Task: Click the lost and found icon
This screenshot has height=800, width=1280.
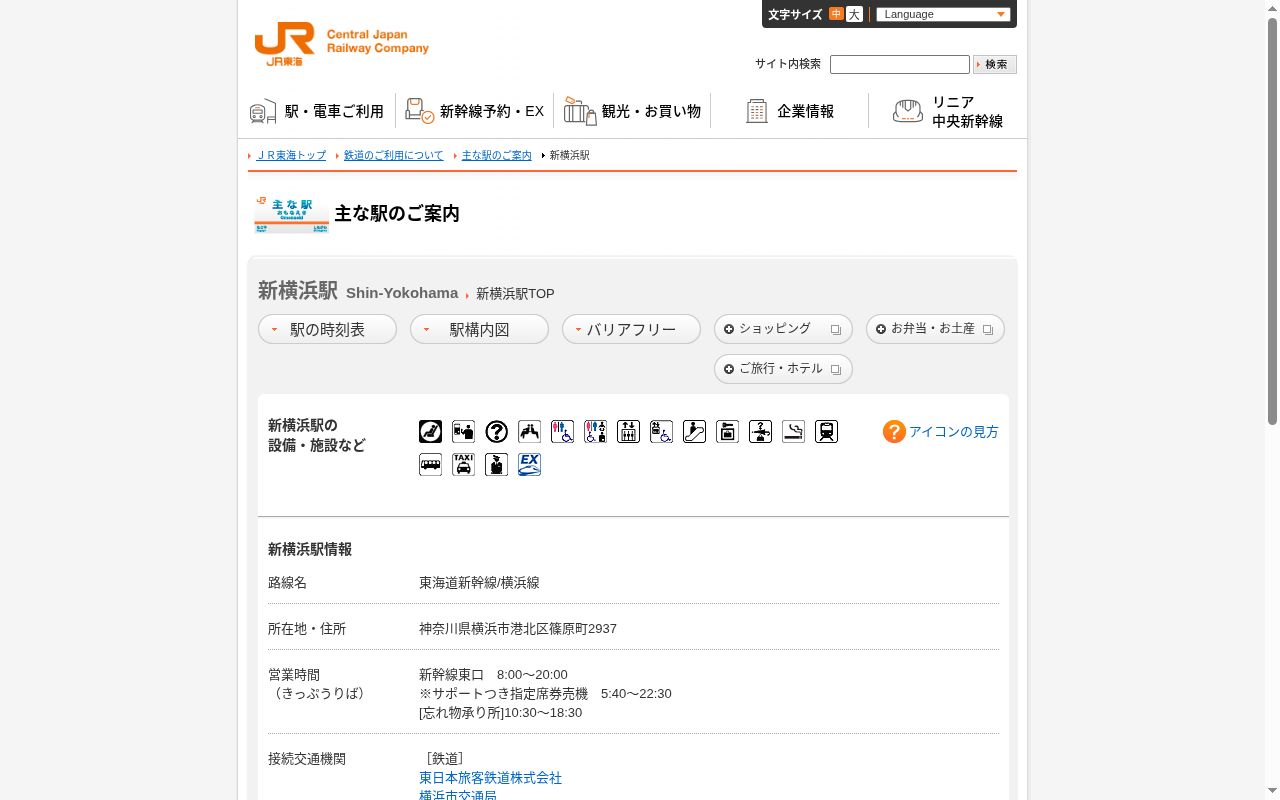Action: click(760, 432)
